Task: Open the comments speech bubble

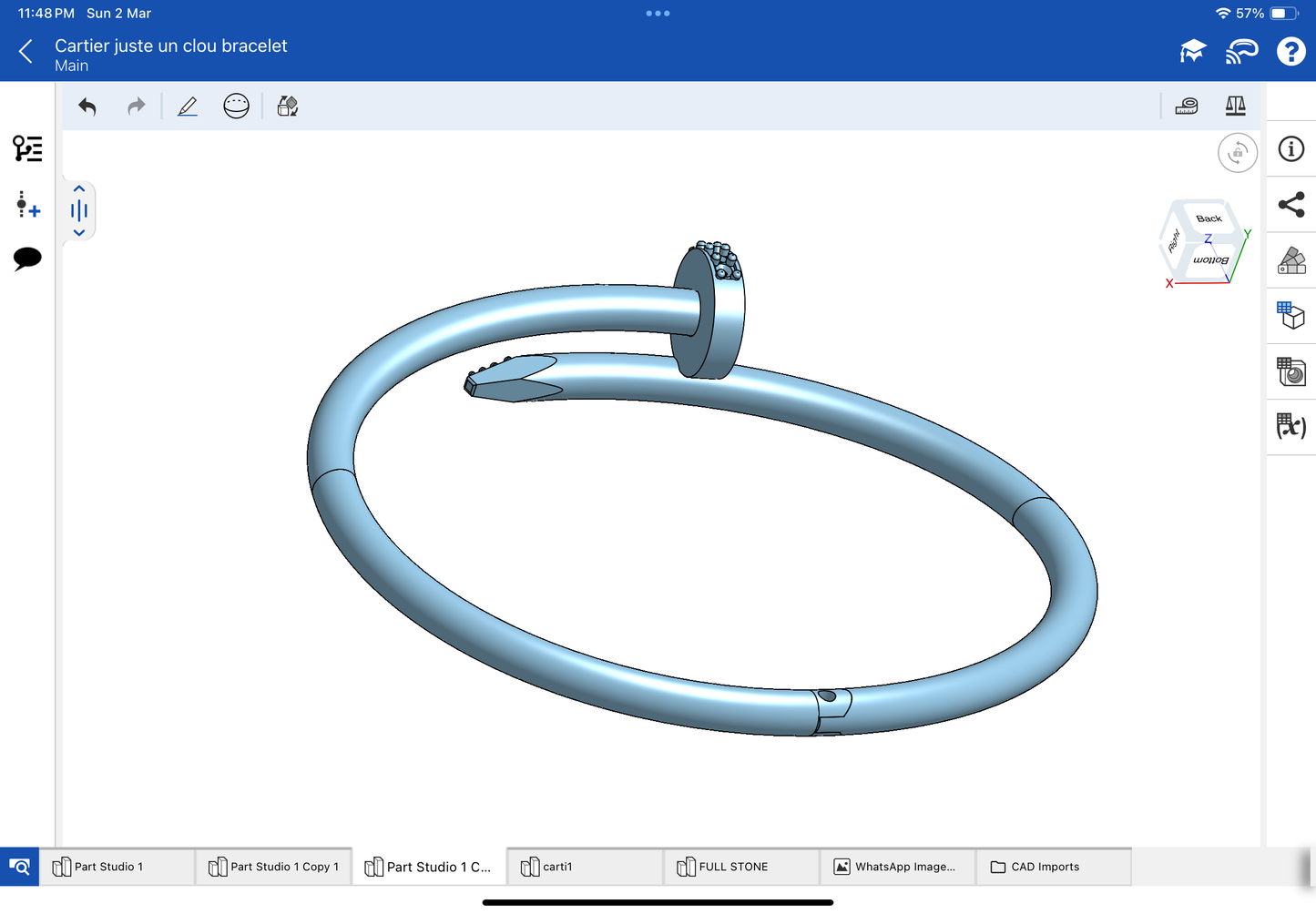Action: pyautogui.click(x=27, y=259)
